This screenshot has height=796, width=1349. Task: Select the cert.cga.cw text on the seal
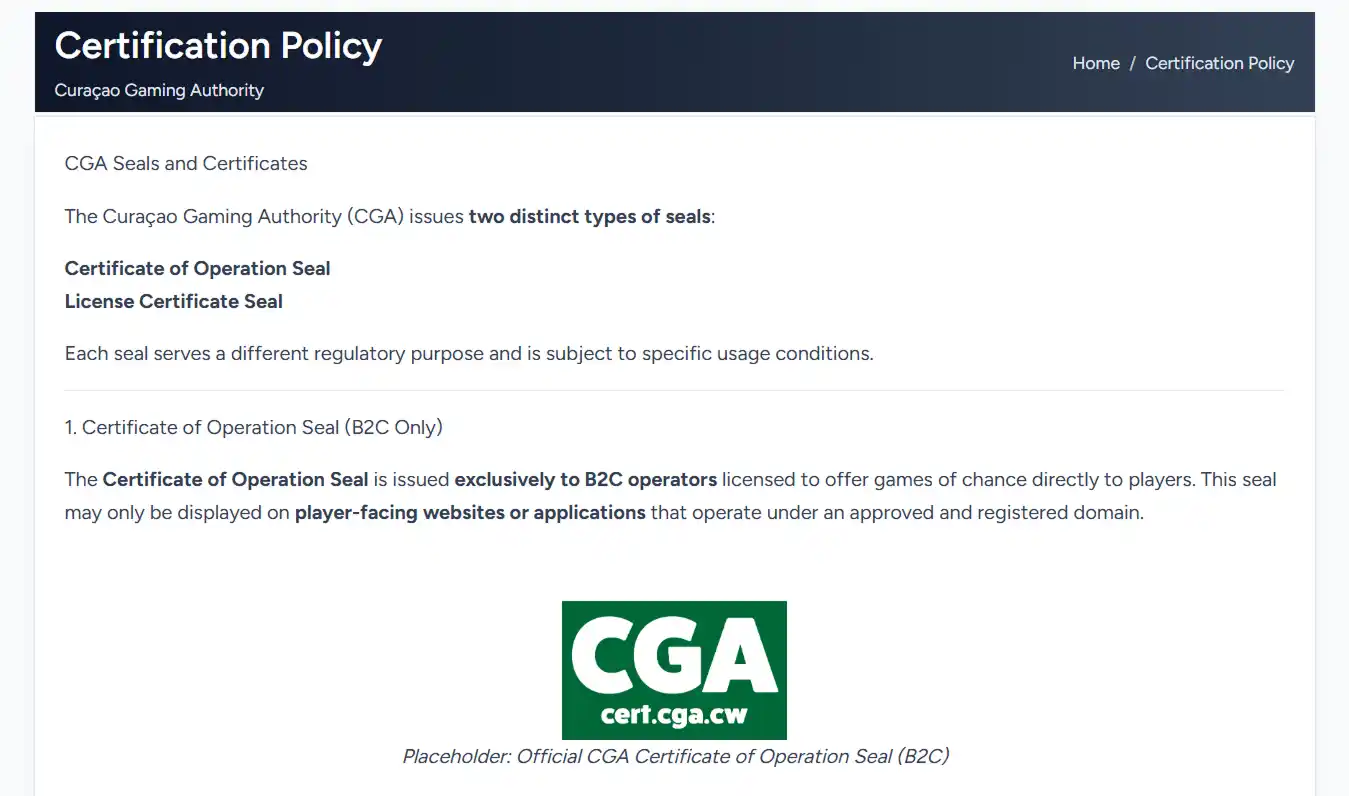[674, 716]
